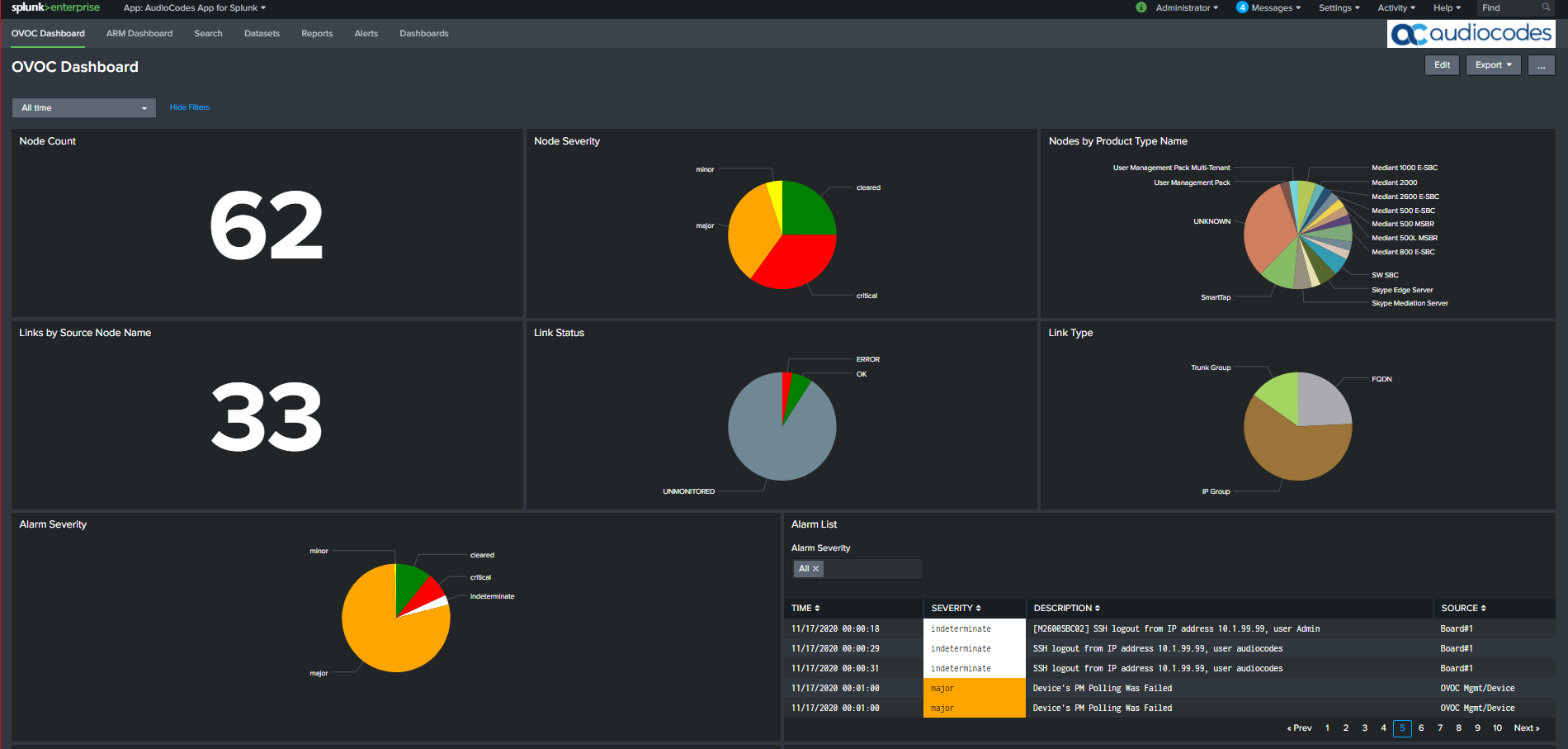Click the Splunk enterprise logo

tap(55, 7)
